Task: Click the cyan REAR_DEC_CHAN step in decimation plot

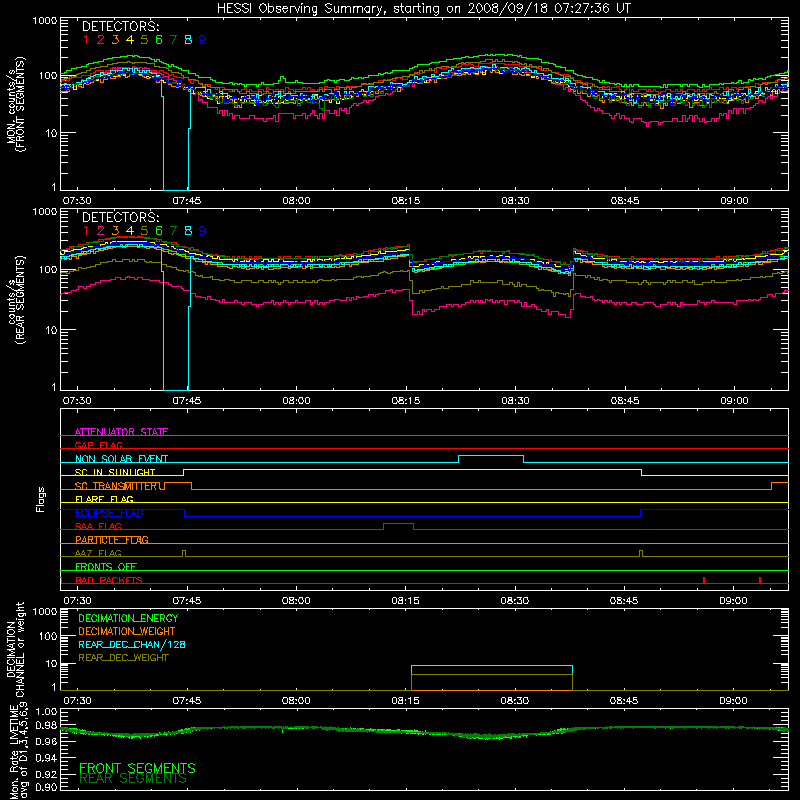Action: click(x=492, y=666)
